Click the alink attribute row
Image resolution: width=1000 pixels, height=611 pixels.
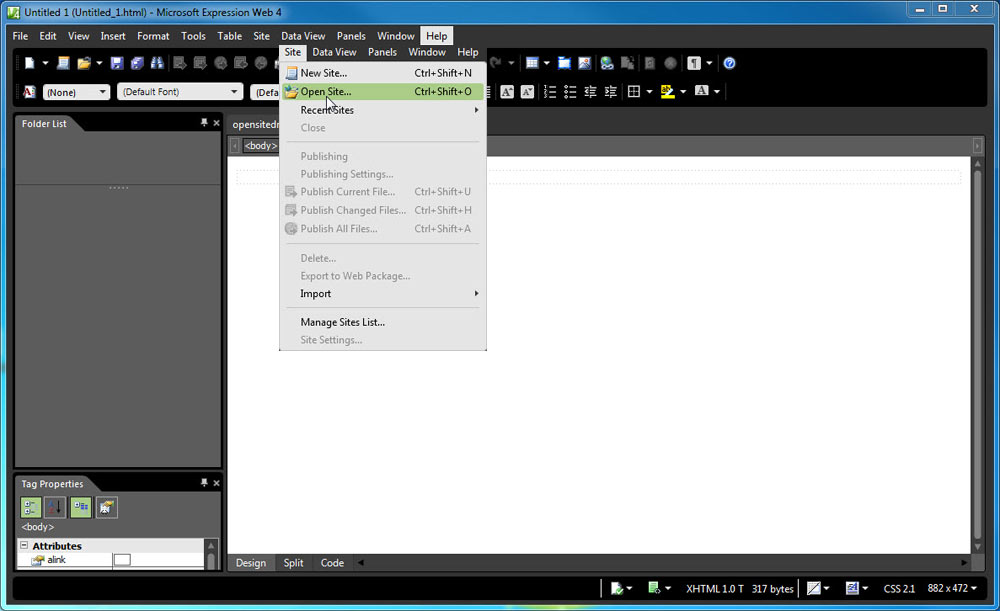110,559
